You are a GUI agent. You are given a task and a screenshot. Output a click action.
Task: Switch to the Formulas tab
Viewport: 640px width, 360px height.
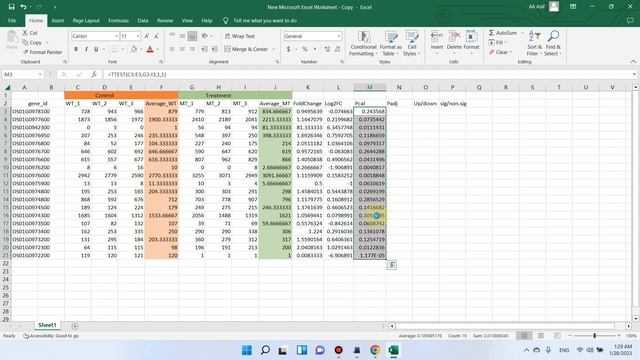pos(118,20)
